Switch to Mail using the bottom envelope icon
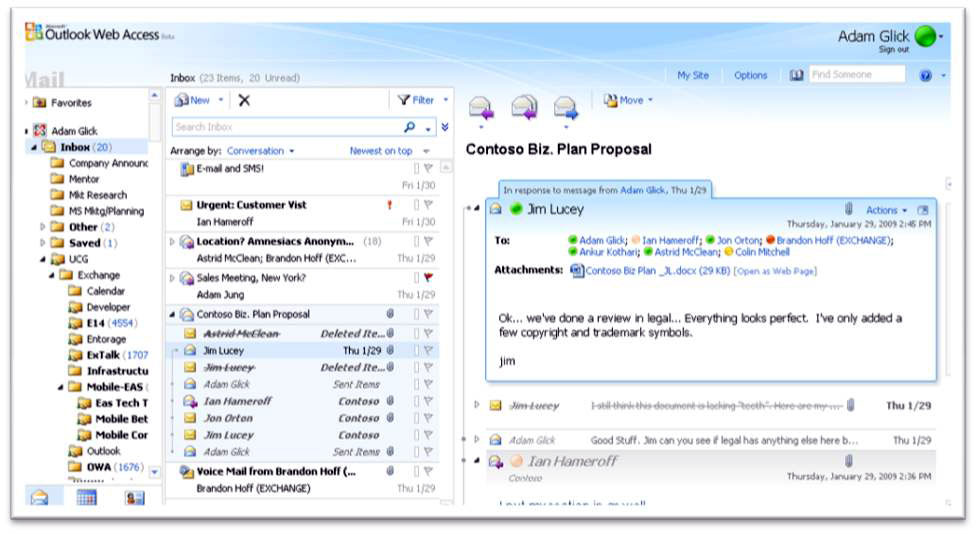 (x=39, y=497)
